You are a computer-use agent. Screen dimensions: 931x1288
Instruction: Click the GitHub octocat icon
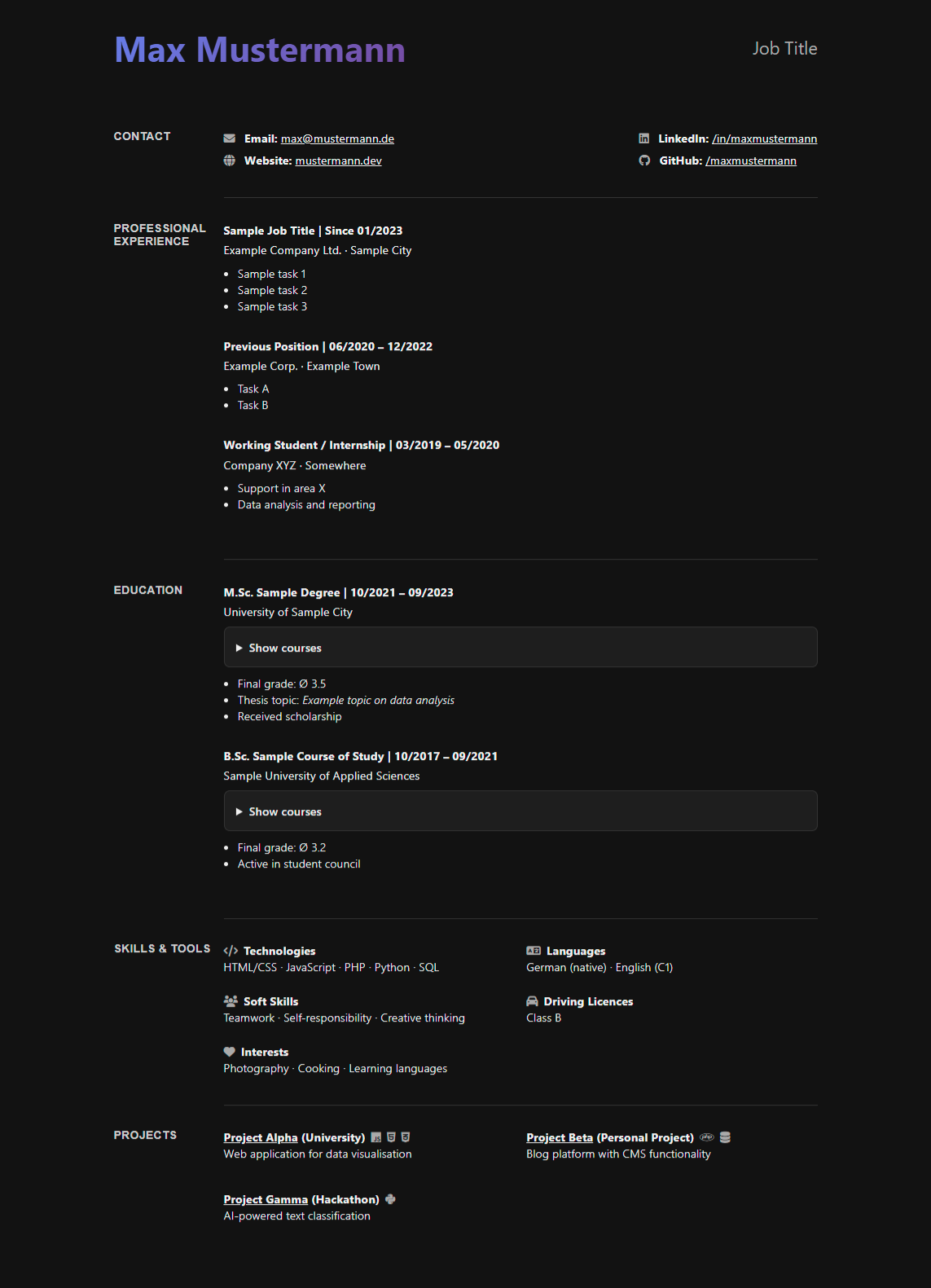644,160
